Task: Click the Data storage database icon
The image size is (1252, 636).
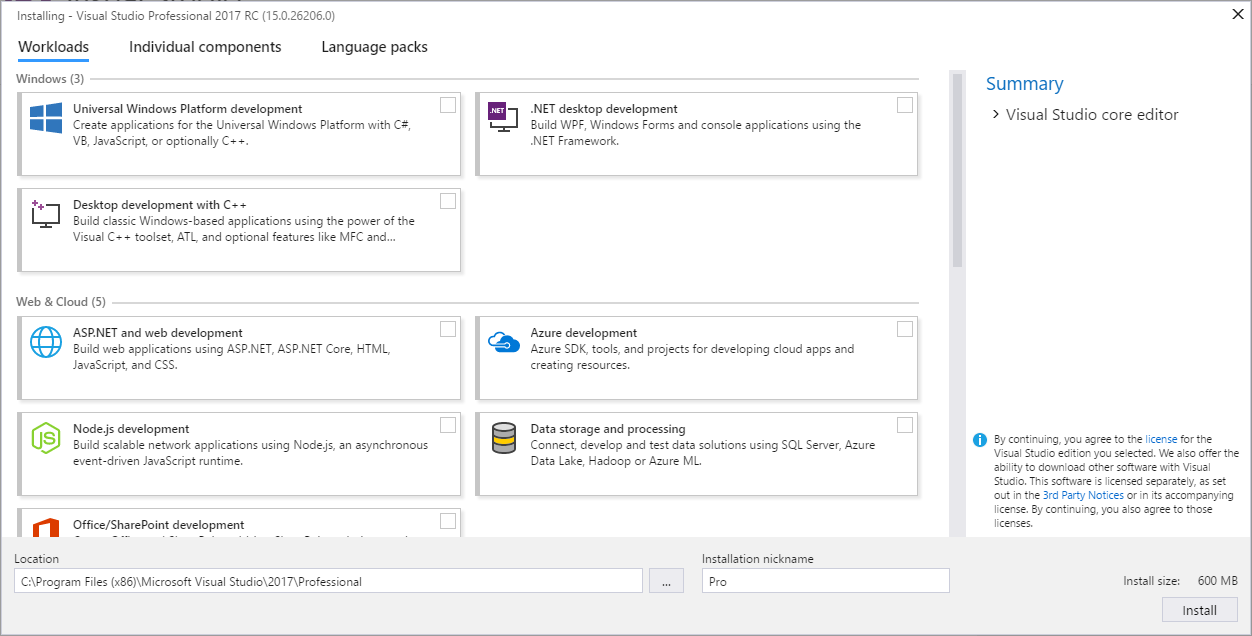Action: 503,438
